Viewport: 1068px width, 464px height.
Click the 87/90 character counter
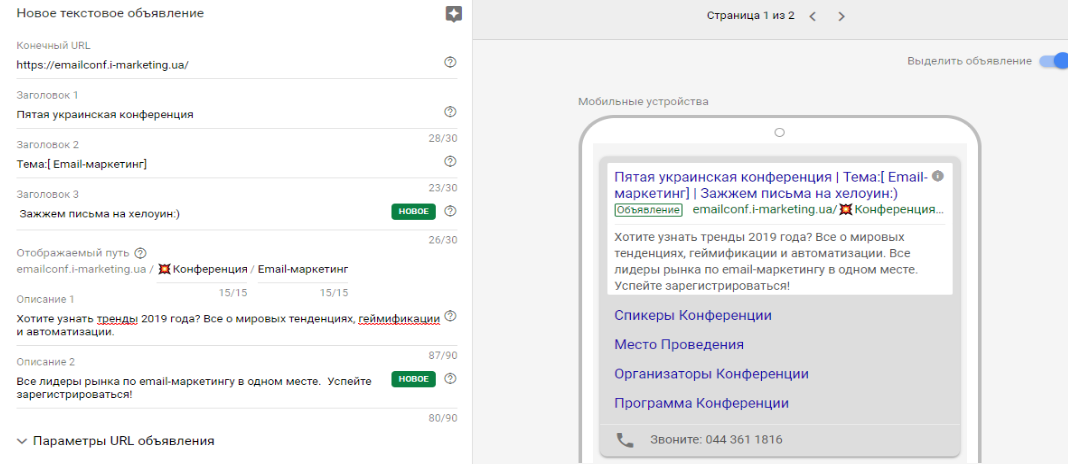point(443,355)
